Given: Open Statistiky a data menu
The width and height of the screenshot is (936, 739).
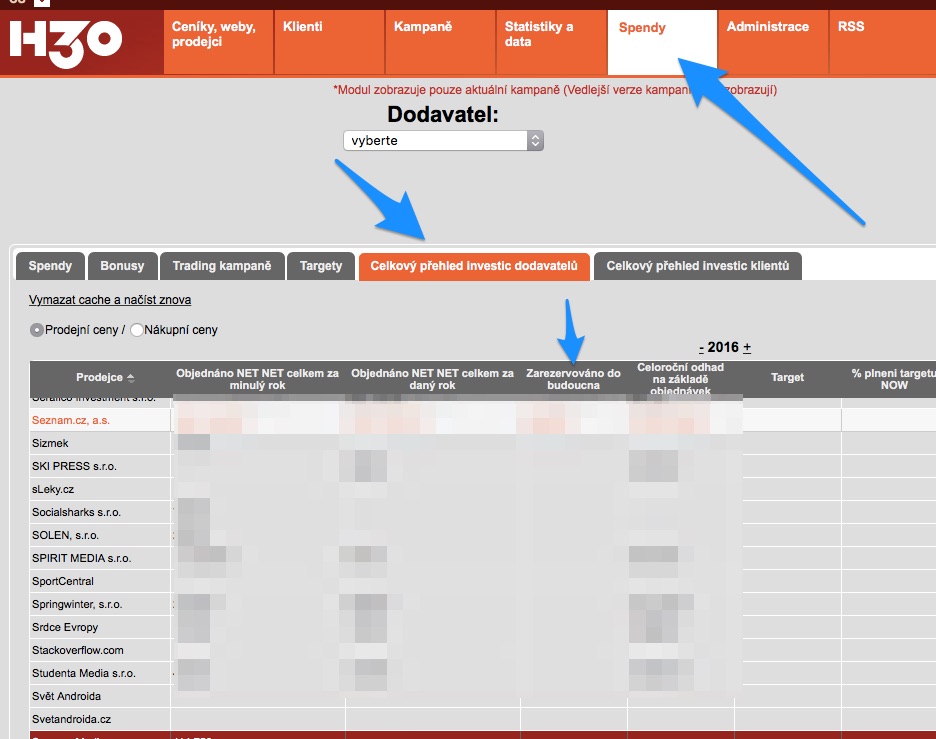Looking at the screenshot, I should click(539, 35).
